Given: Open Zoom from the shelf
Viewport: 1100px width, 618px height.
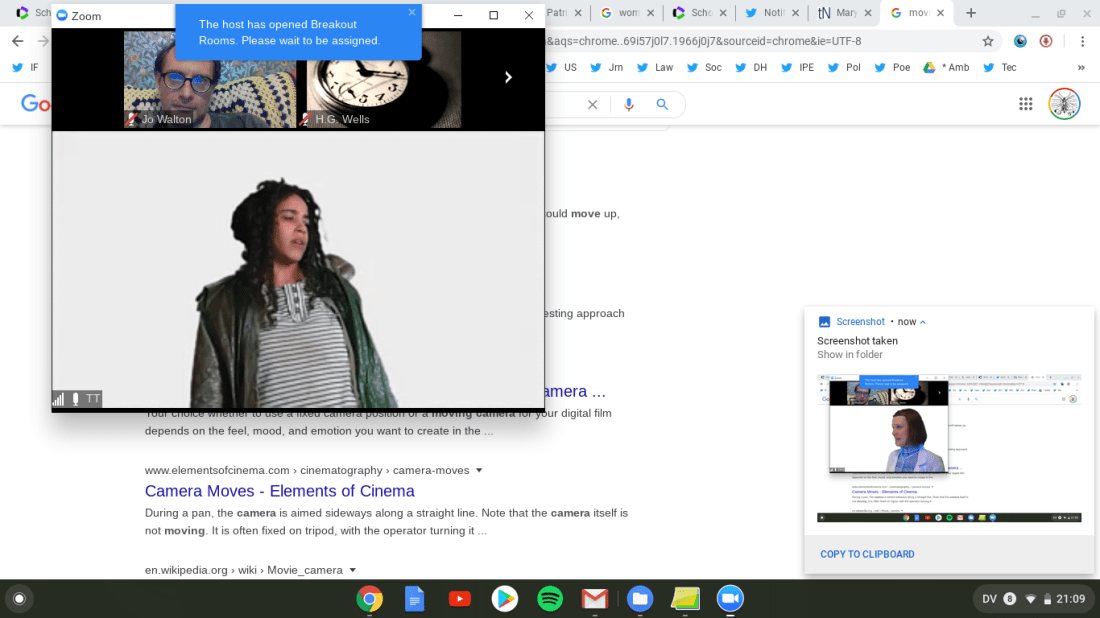Looking at the screenshot, I should [732, 599].
